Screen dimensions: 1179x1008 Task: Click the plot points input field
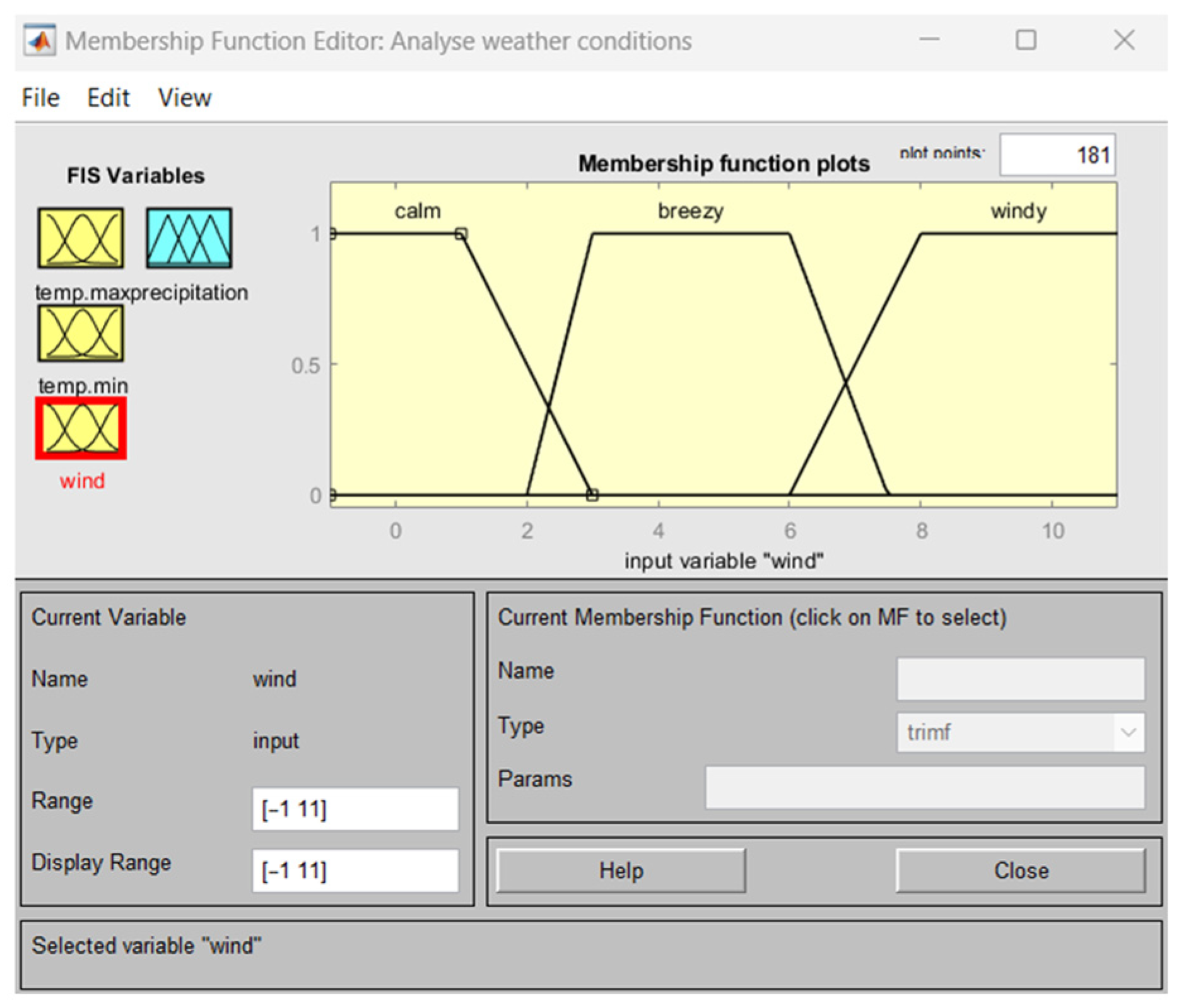[1057, 155]
